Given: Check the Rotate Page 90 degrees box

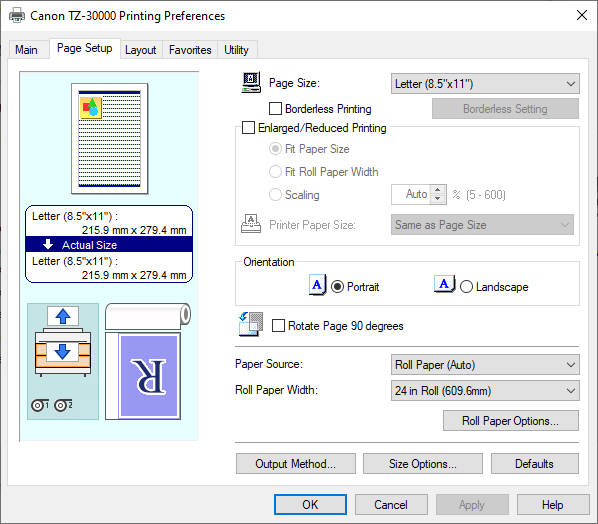Looking at the screenshot, I should [278, 326].
